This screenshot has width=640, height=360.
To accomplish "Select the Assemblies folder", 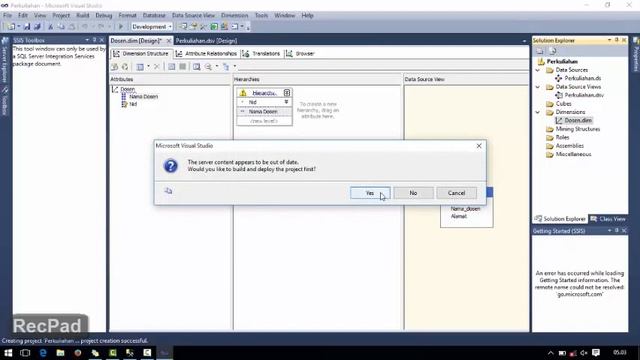I will pyautogui.click(x=569, y=146).
